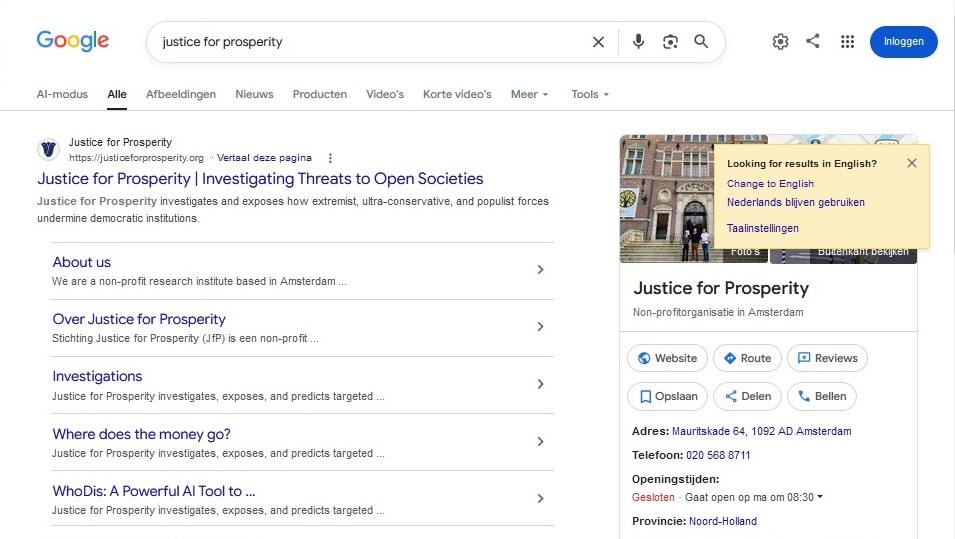955x539 pixels.
Task: Open image search camera icon
Action: (670, 41)
